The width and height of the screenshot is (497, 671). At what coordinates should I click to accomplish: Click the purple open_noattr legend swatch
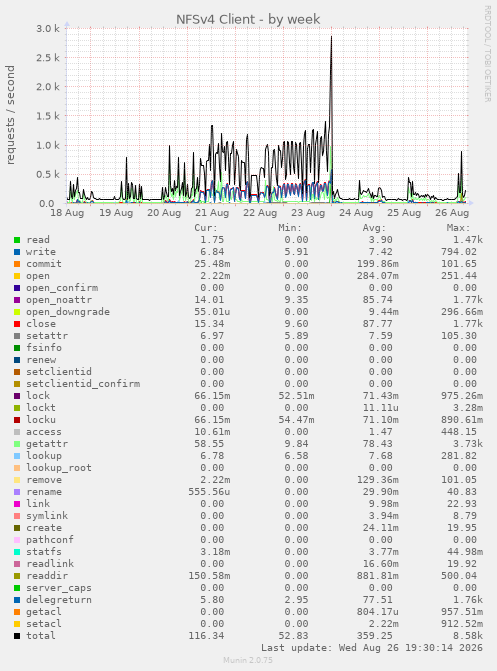(17, 300)
